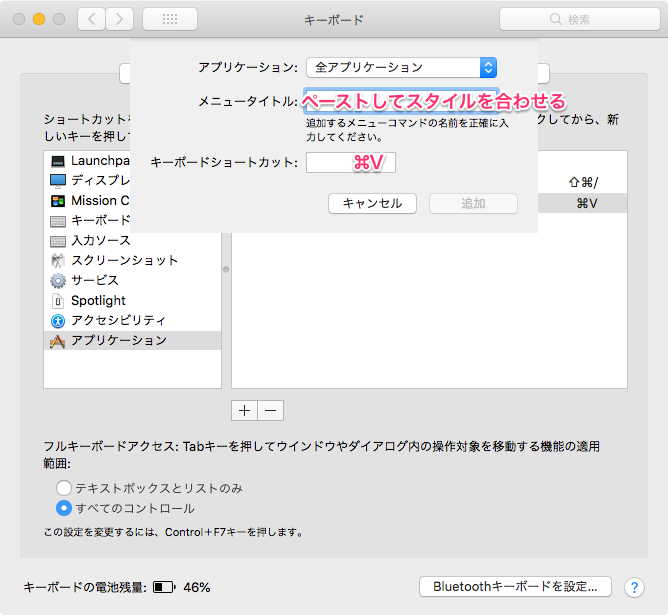
Task: Select the 入力ソース icon
Action: click(x=58, y=241)
